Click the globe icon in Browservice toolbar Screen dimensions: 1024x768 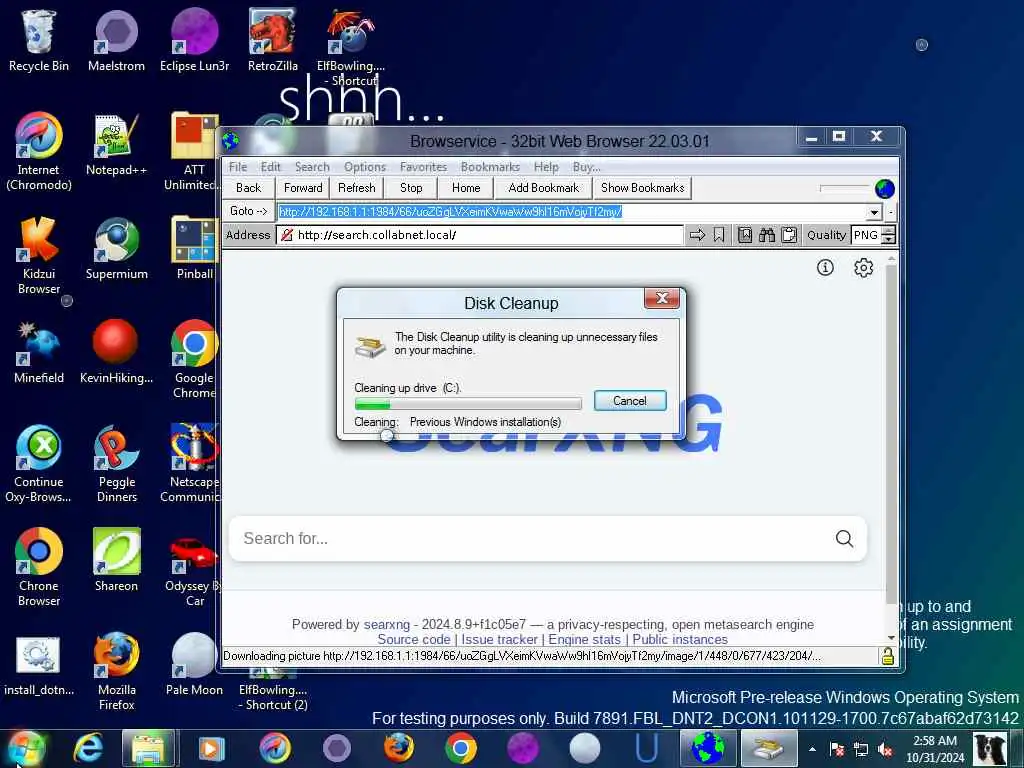884,189
